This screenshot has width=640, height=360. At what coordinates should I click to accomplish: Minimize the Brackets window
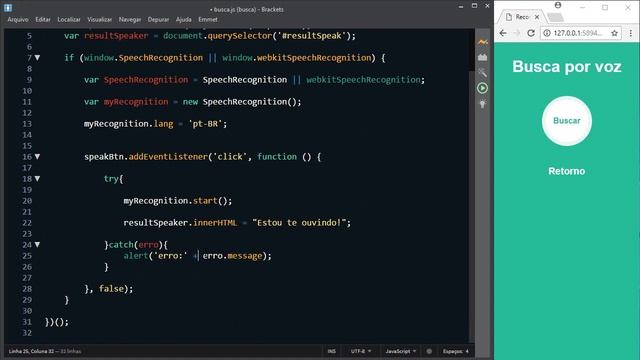tap(461, 6)
